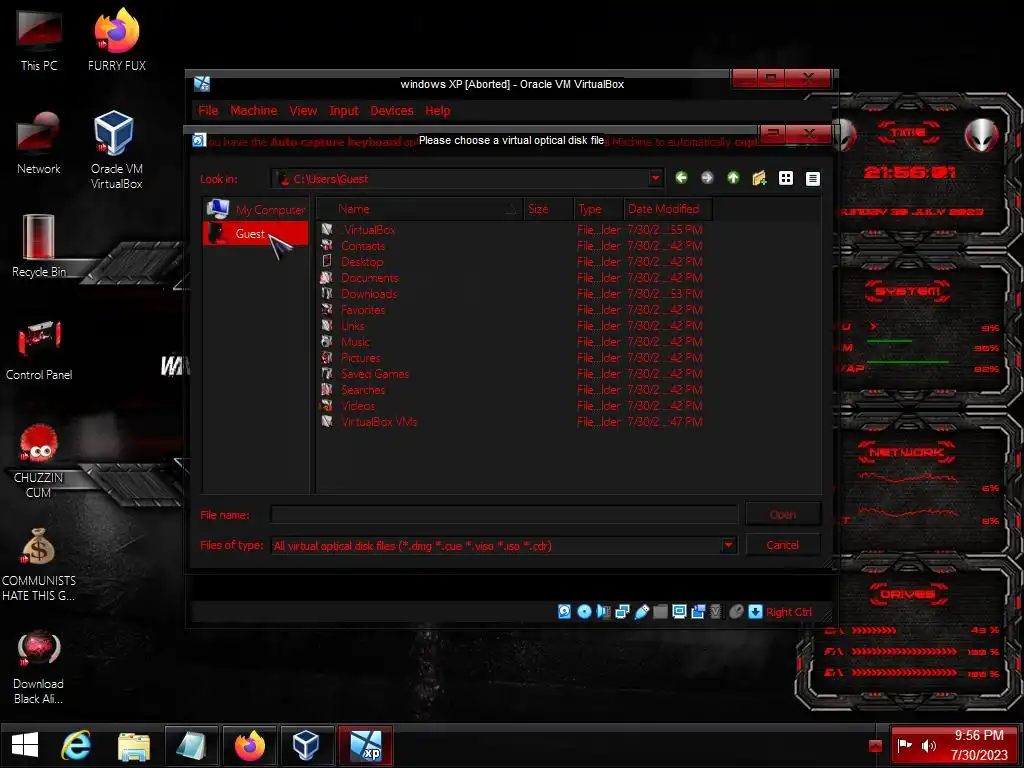Select Guest in the sidebar
Viewport: 1024px width, 768px height.
(x=255, y=233)
